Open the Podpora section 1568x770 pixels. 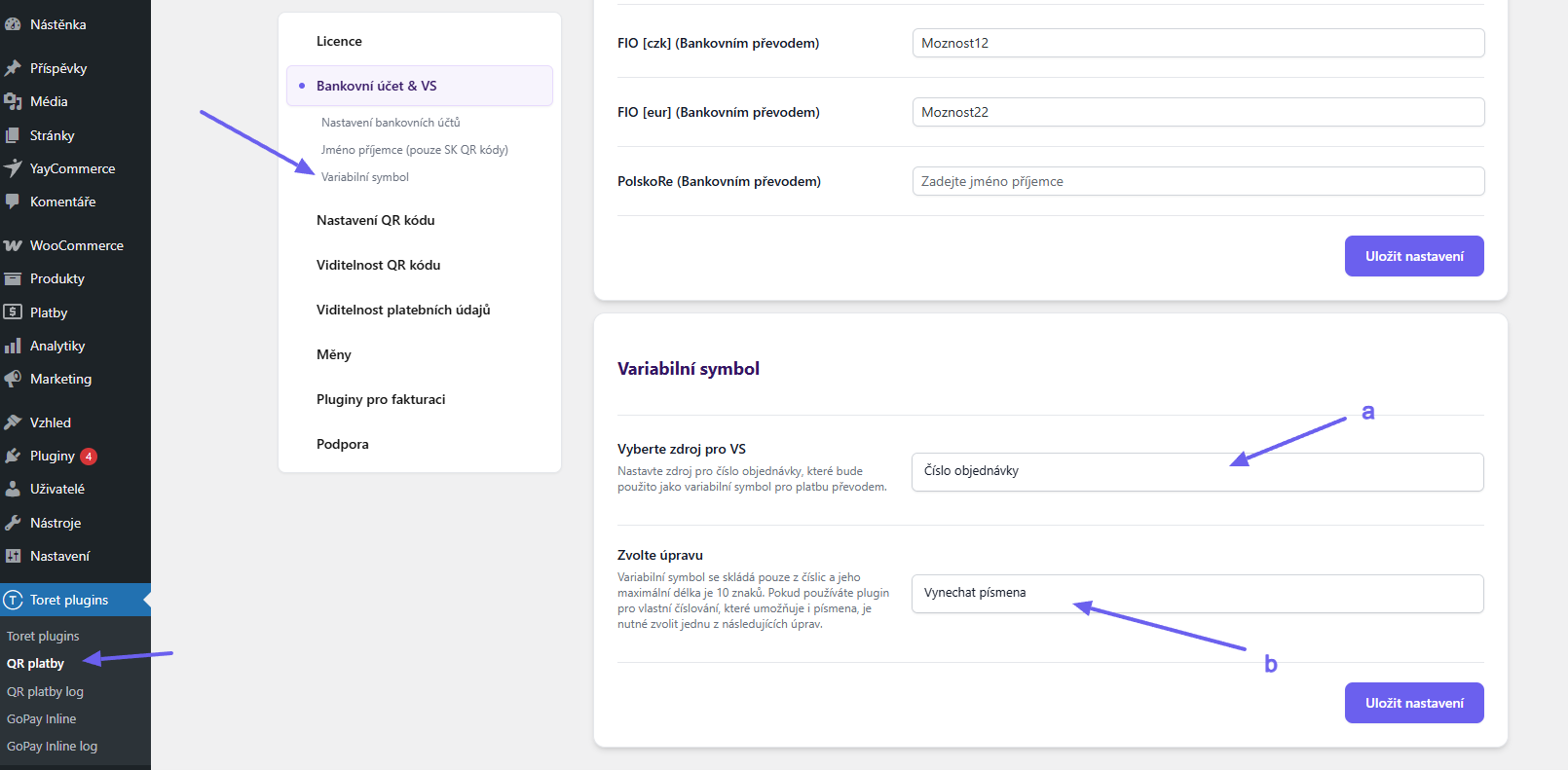(343, 444)
